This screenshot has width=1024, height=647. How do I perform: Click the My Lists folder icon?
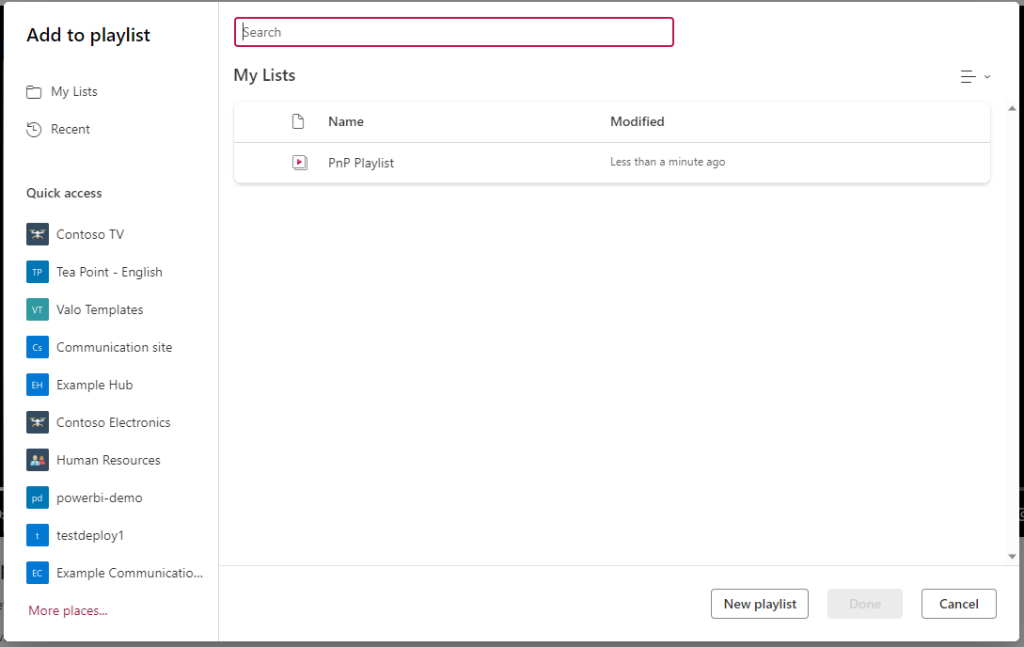33,92
